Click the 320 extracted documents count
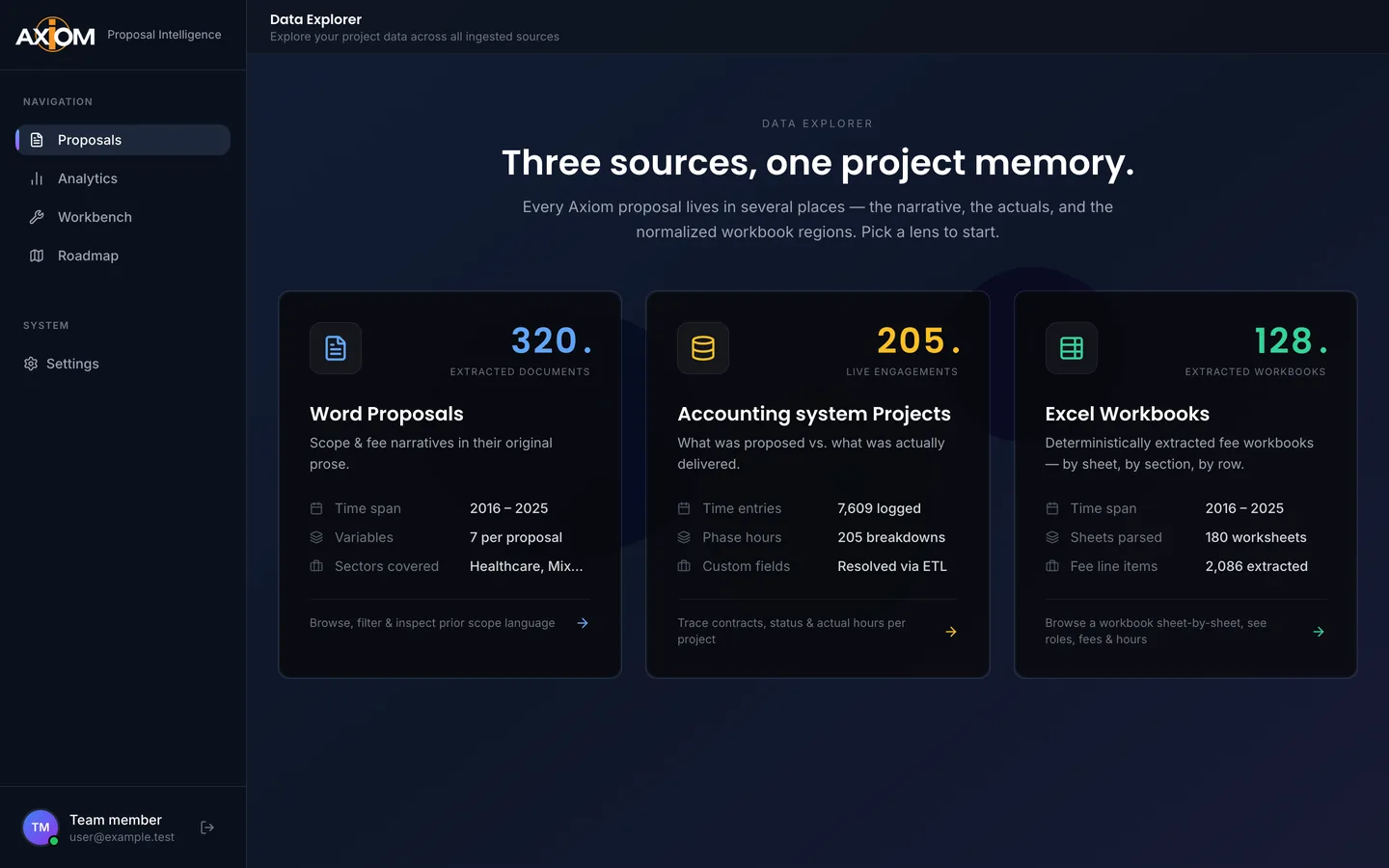 coord(551,340)
